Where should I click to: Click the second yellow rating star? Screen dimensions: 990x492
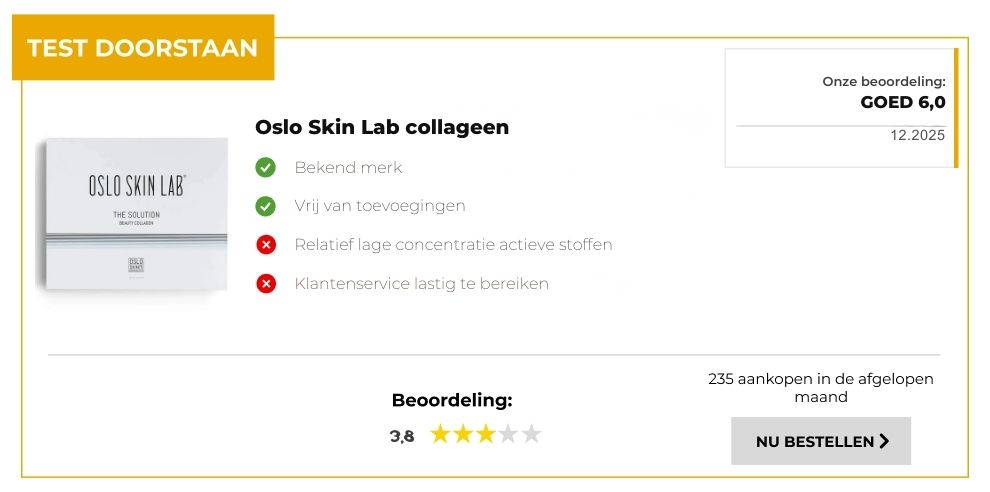pos(463,434)
